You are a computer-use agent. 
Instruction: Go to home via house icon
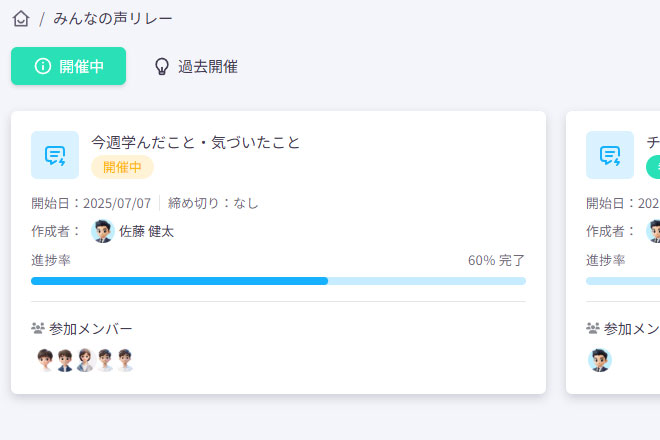point(21,19)
